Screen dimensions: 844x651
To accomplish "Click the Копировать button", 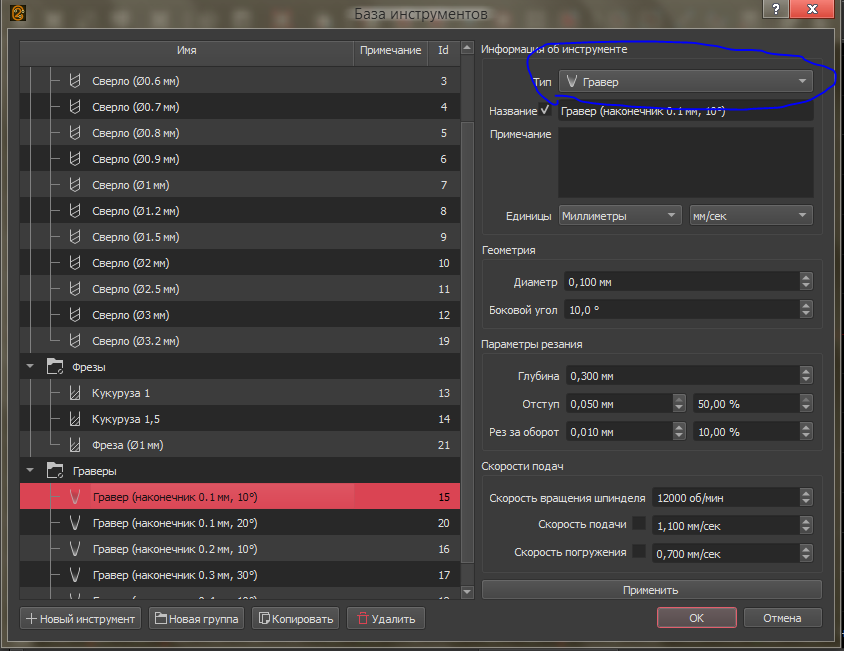I will click(x=296, y=619).
